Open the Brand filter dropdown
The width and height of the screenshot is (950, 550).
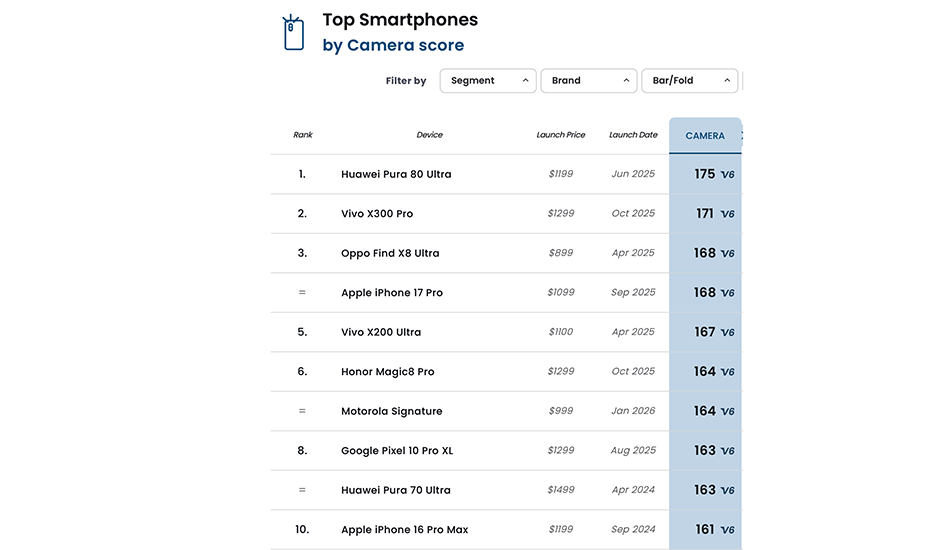(x=589, y=81)
